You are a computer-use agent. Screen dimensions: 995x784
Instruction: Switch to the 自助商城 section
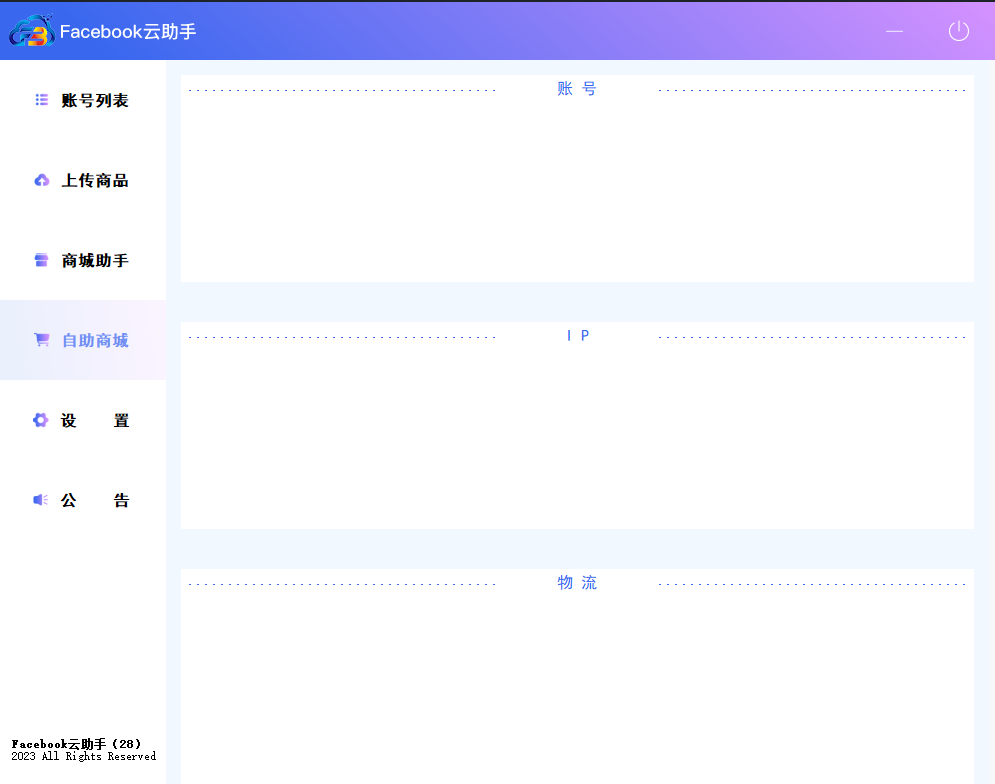[x=95, y=341]
